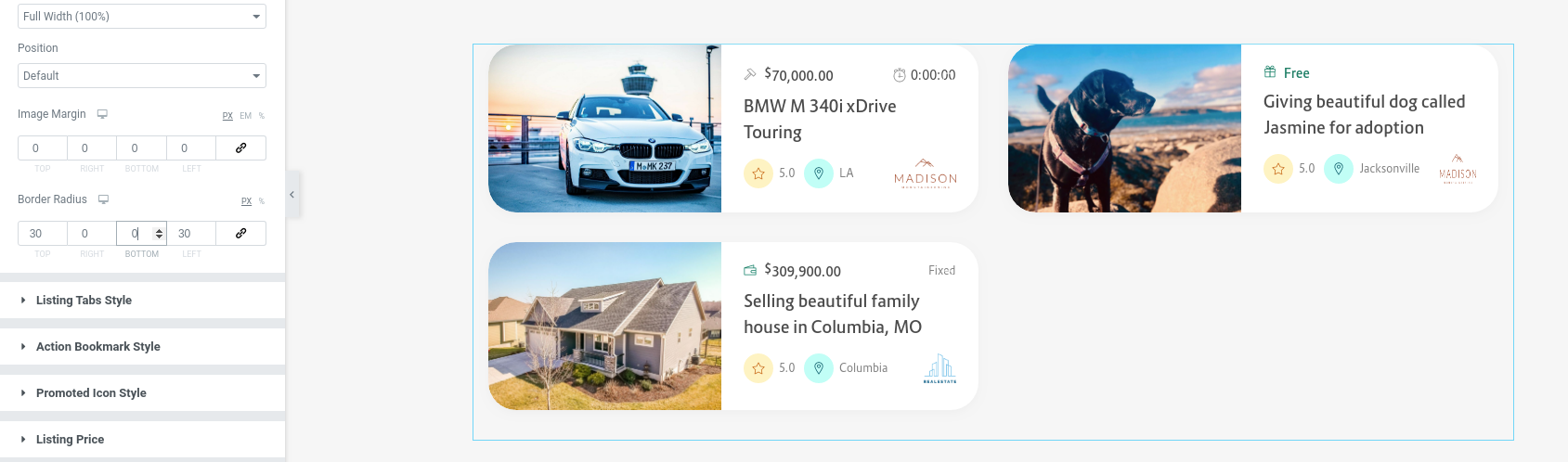Click the star rating icon on BMW listing

coord(758,173)
